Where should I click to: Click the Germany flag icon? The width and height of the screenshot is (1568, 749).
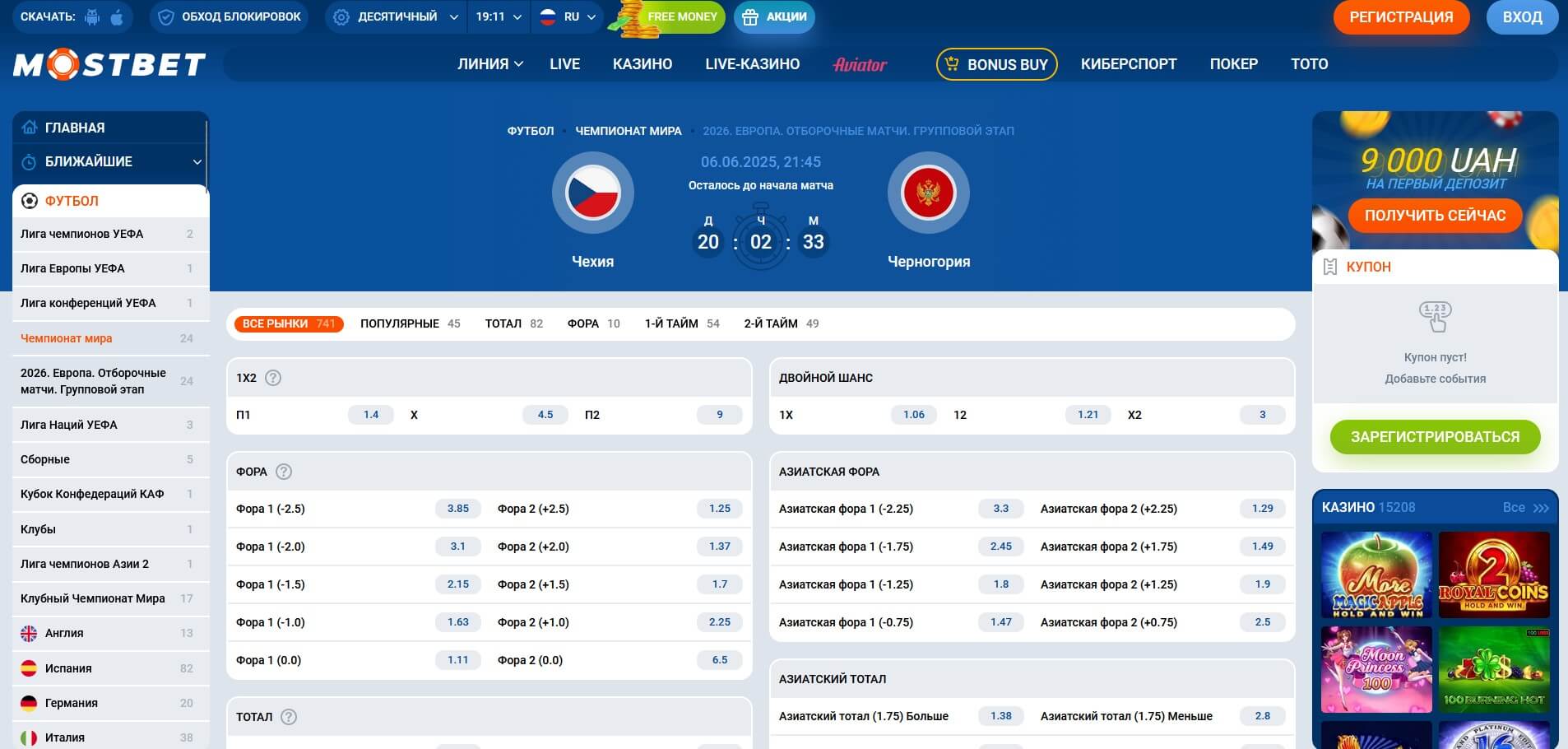point(29,703)
